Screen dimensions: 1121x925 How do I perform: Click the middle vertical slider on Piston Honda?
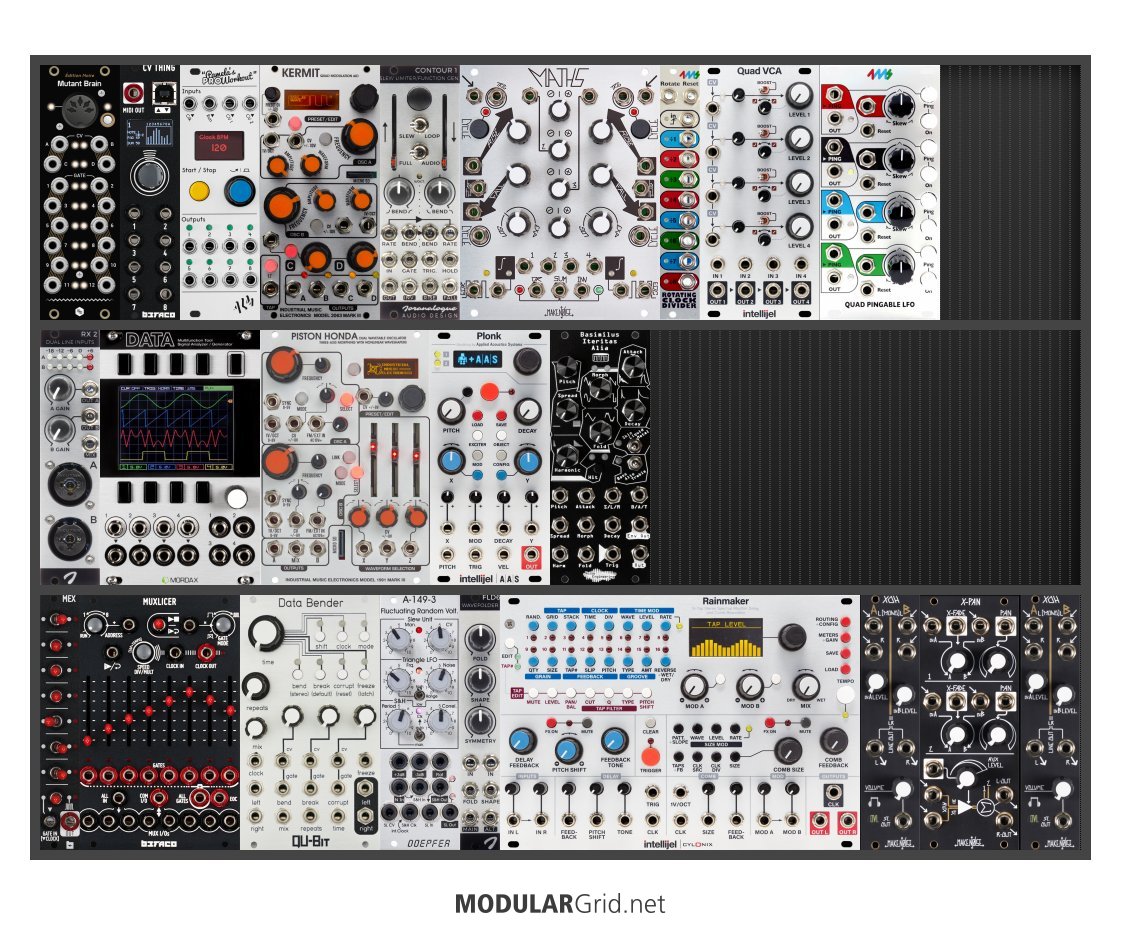[393, 459]
